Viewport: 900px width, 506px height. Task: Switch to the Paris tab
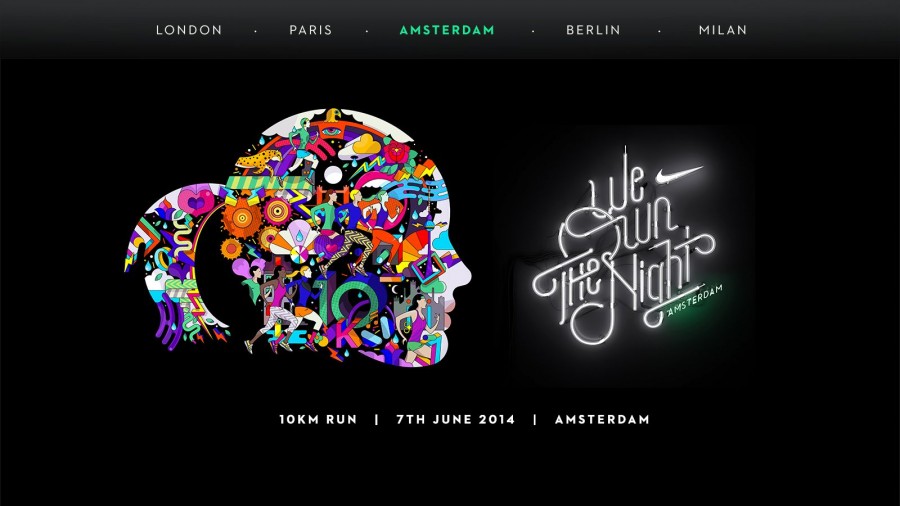tap(311, 30)
